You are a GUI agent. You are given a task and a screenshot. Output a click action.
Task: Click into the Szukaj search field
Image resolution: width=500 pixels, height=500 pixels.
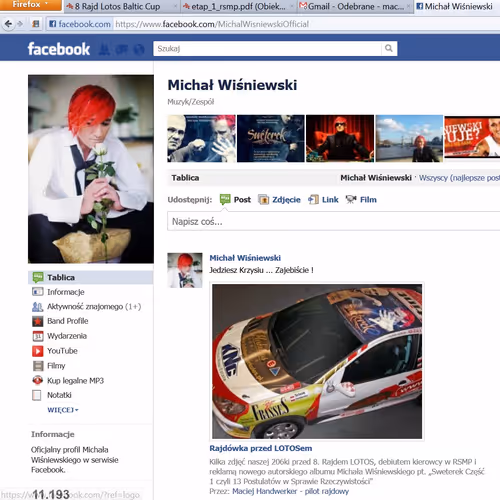tap(267, 49)
